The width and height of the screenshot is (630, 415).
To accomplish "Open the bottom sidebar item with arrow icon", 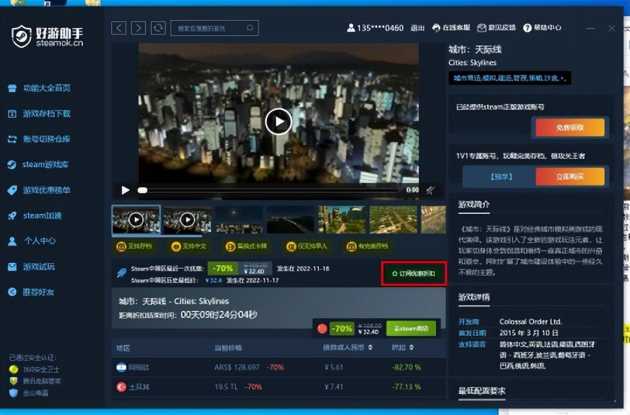I will click(x=31, y=292).
